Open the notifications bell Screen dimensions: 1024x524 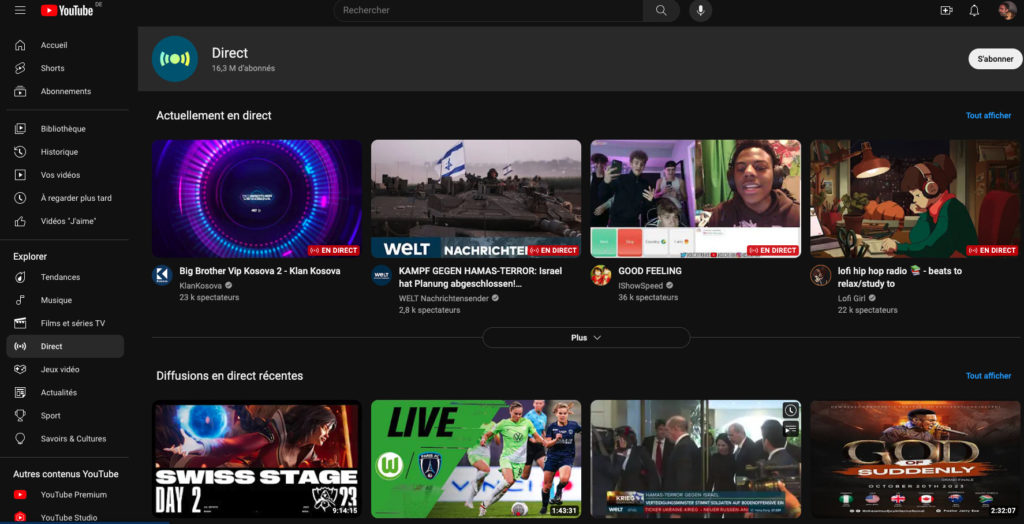pos(974,10)
